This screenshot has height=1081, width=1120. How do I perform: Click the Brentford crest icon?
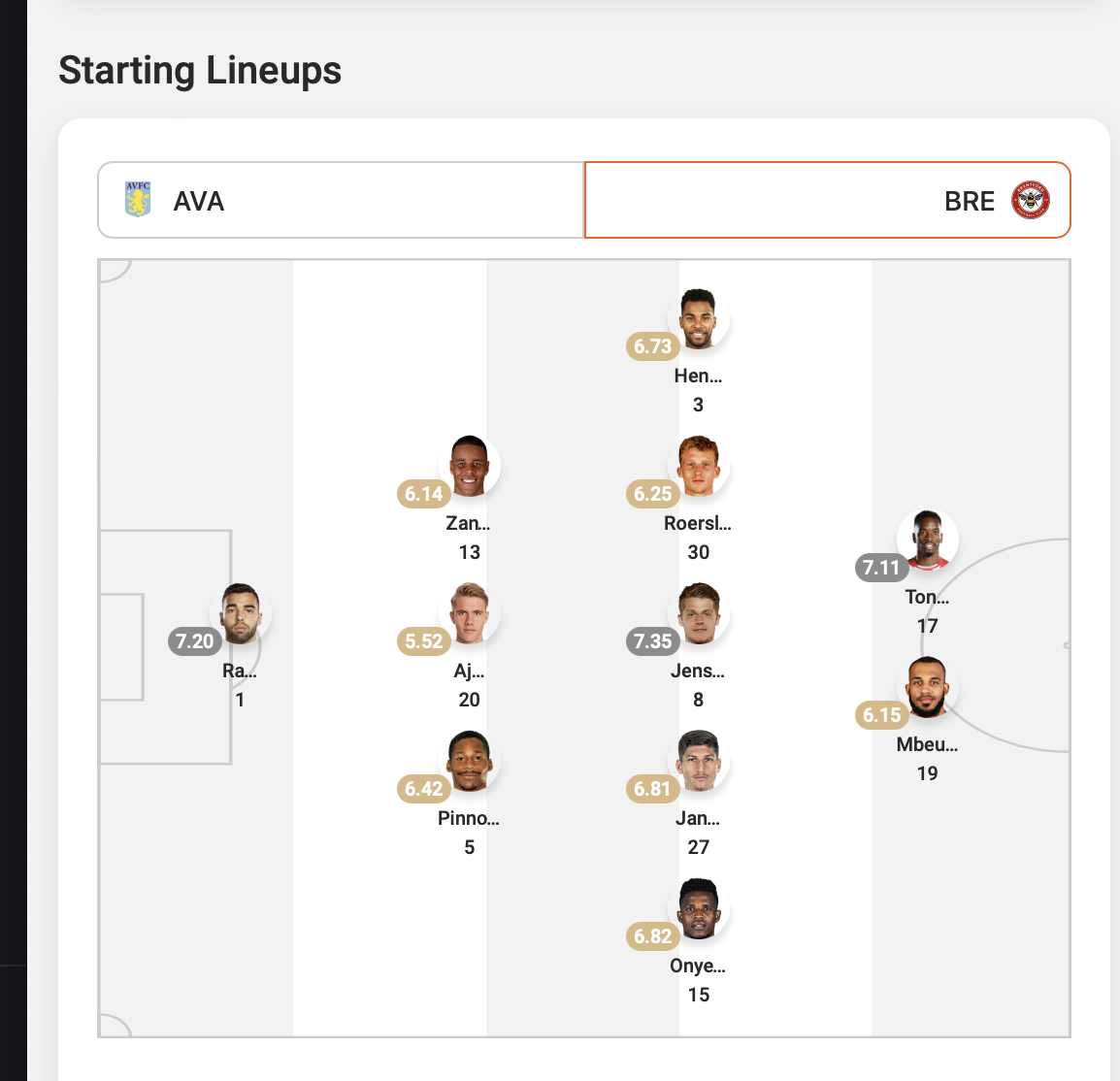tap(1029, 200)
